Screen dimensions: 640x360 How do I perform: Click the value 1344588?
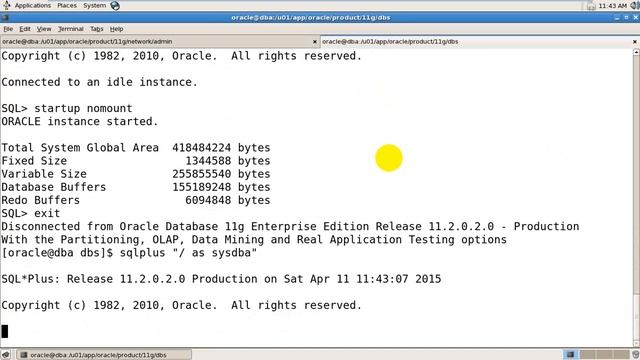click(208, 161)
